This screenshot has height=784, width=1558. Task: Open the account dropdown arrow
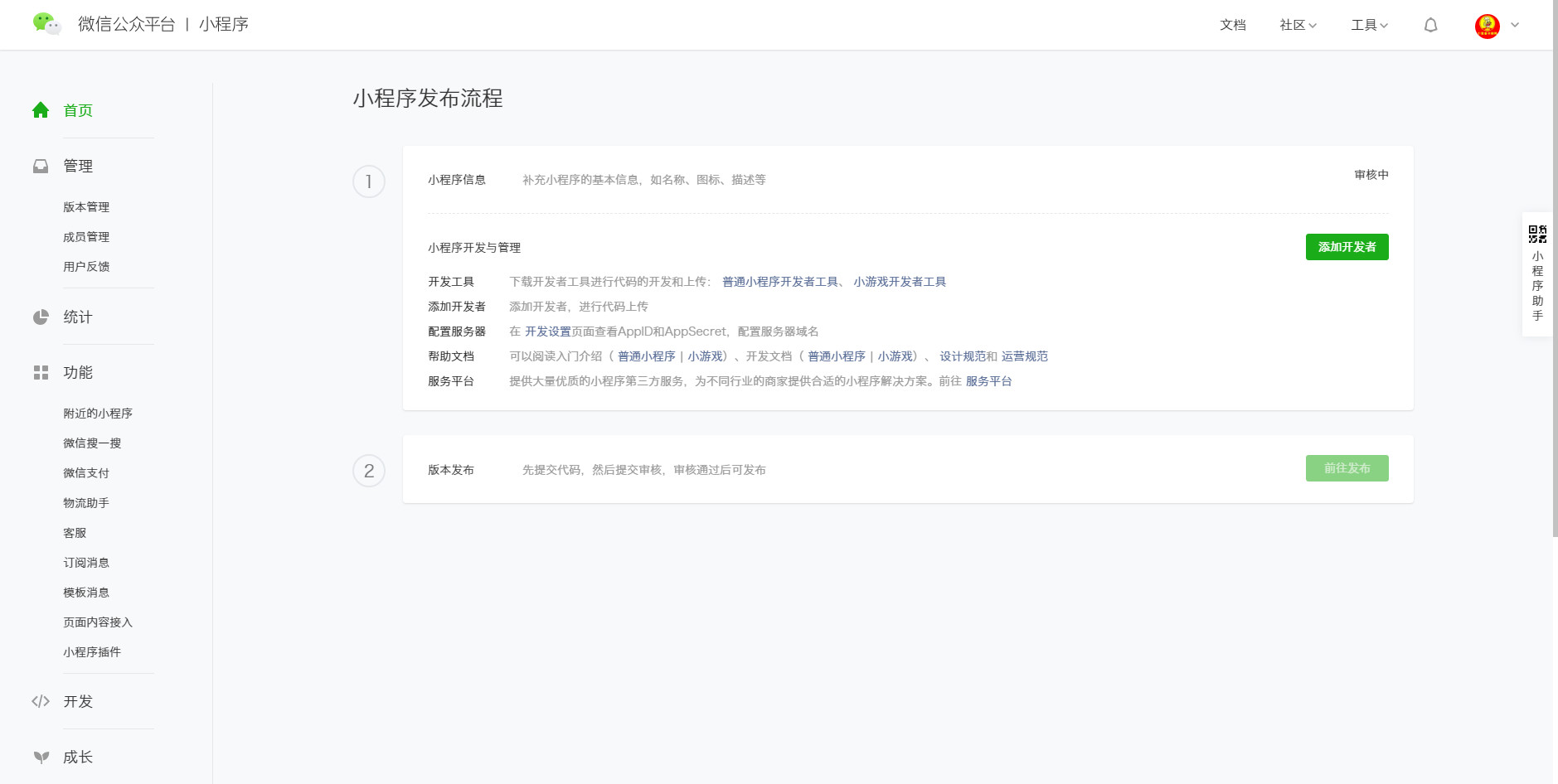coord(1515,25)
